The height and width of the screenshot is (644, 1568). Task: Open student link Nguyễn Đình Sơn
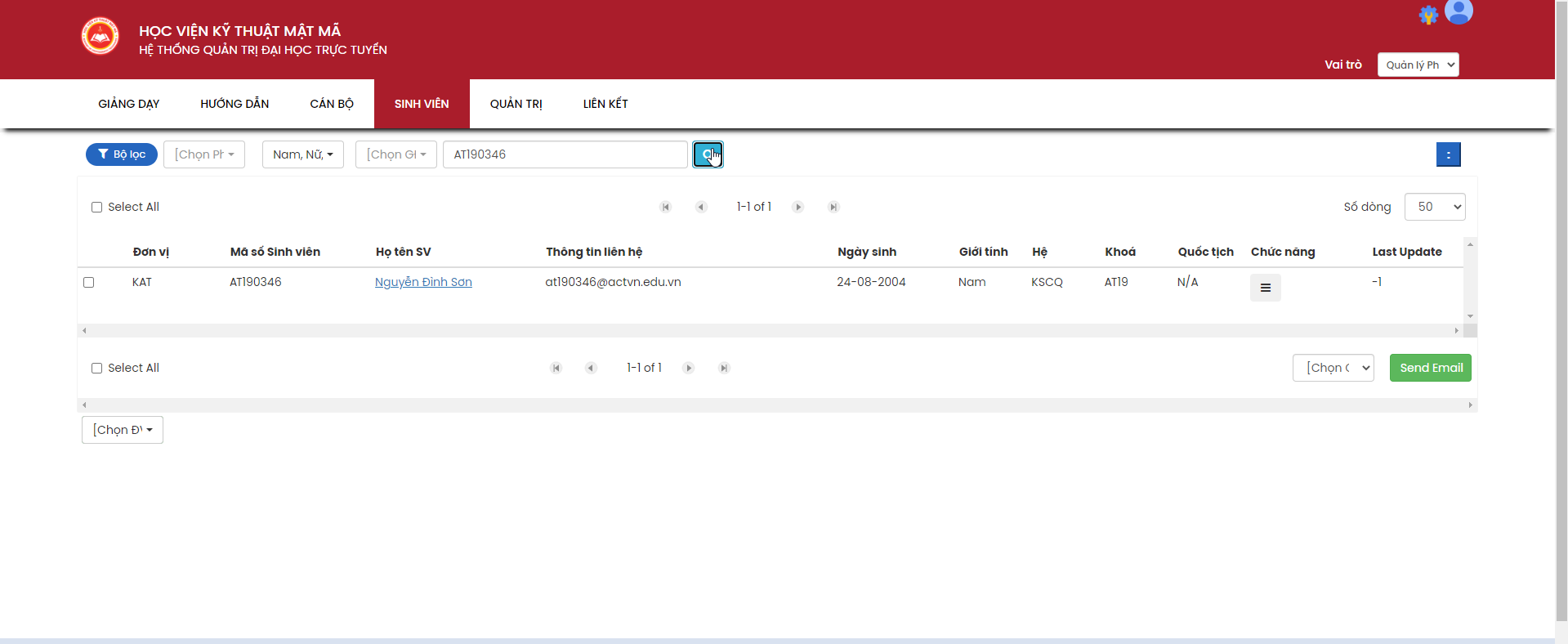[423, 282]
